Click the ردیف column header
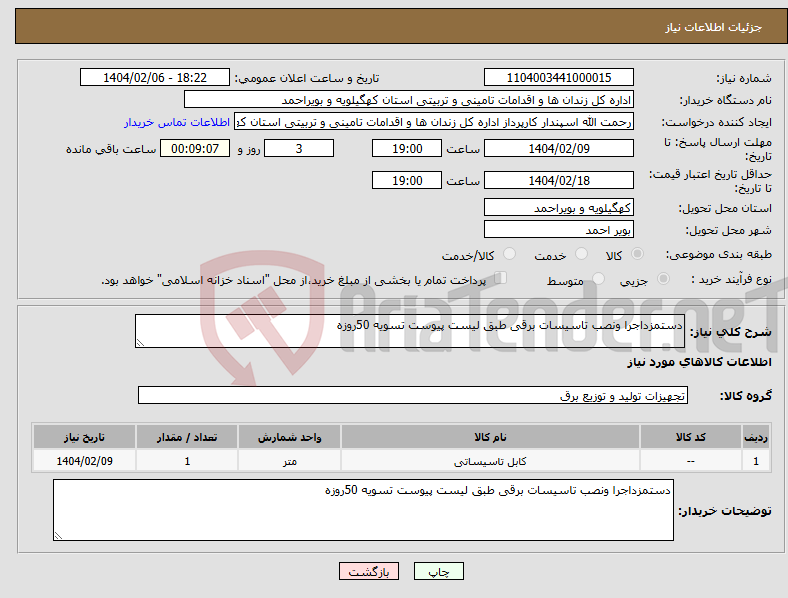The width and height of the screenshot is (788, 598). pos(756,437)
